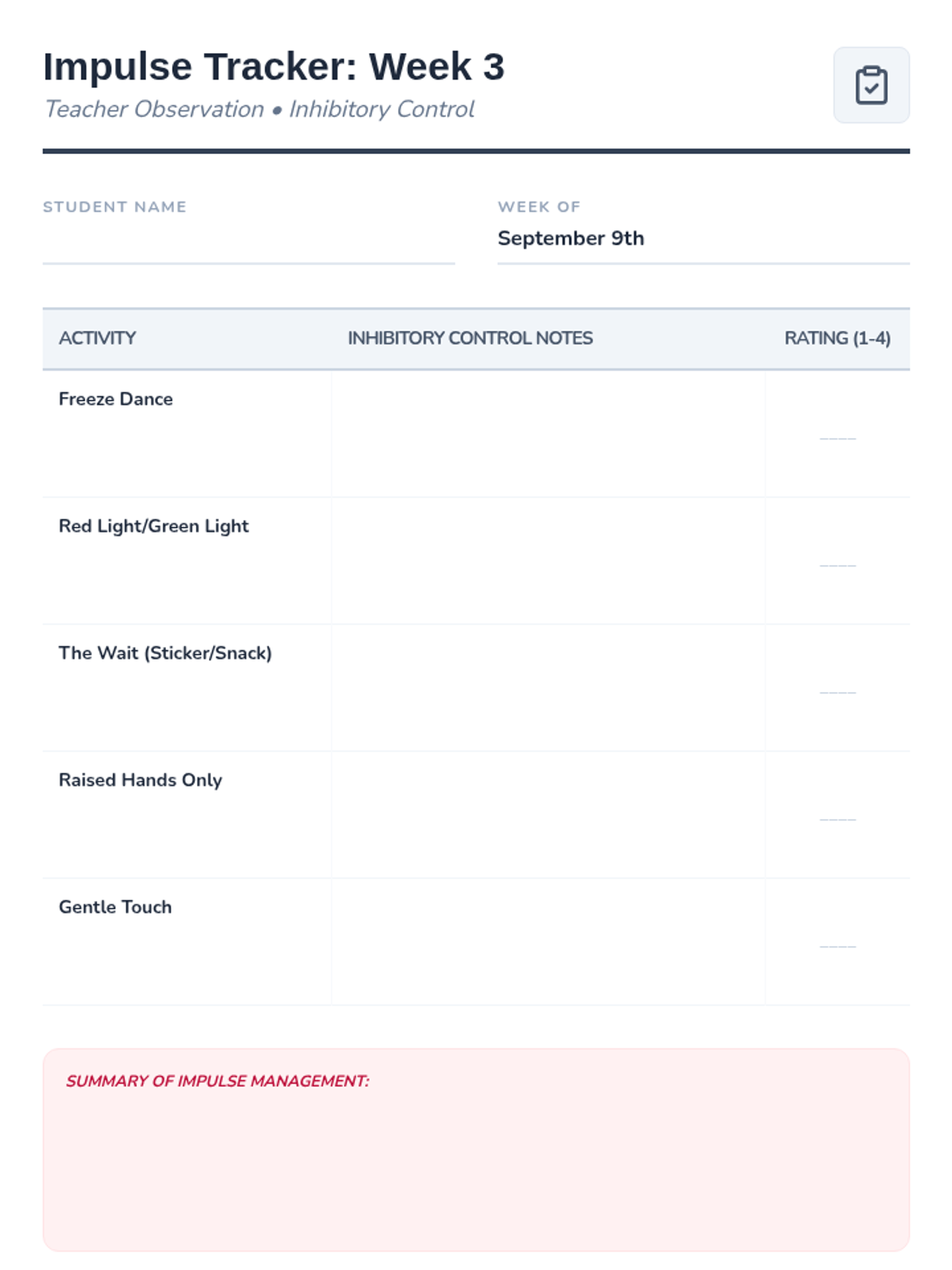This screenshot has height=1270, width=952.
Task: Click the Rating (1-4) column header
Action: (838, 338)
